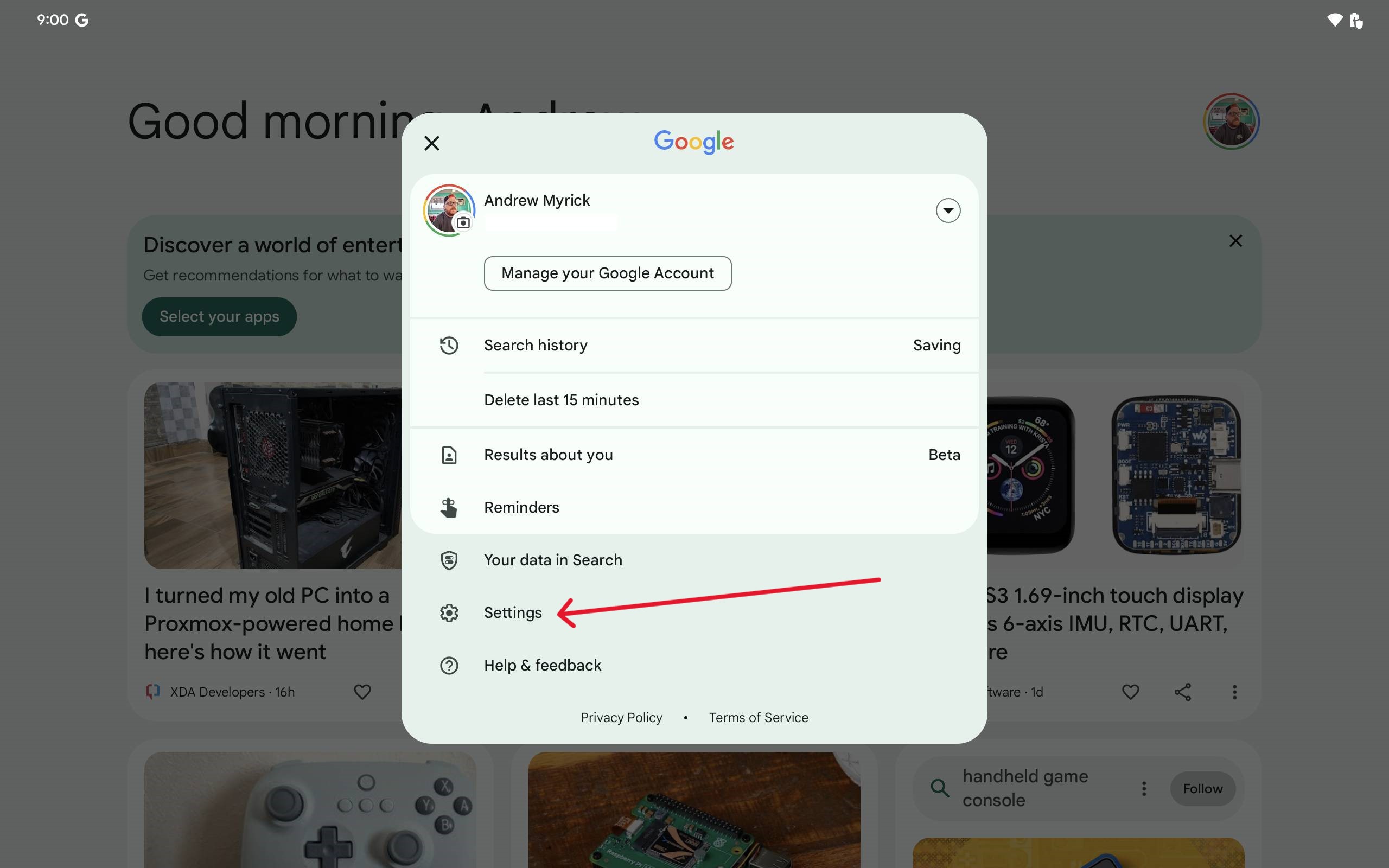Toggle the account profile camera icon
Image resolution: width=1389 pixels, height=868 pixels.
[462, 223]
